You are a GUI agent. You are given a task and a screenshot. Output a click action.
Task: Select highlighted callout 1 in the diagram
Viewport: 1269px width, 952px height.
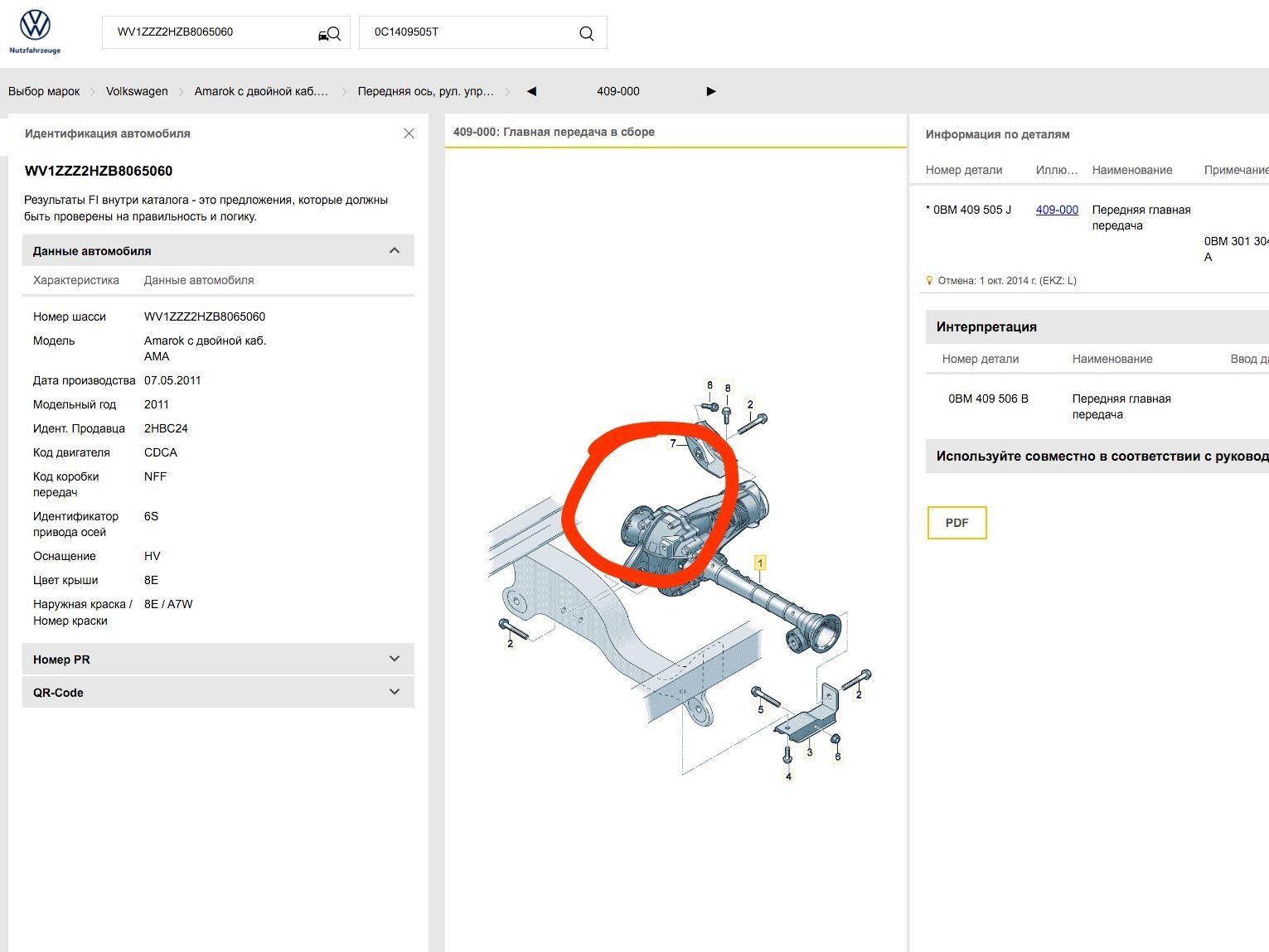760,563
